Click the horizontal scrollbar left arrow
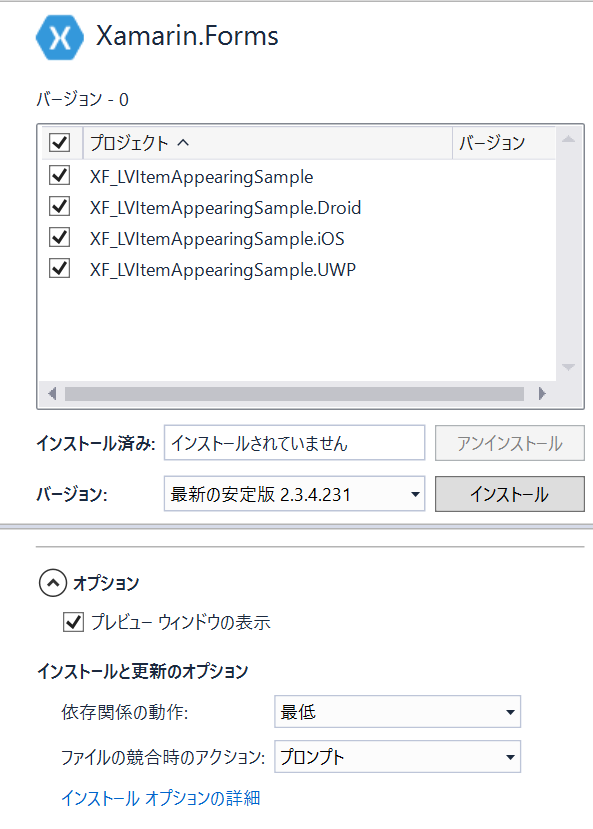Screen dimensions: 593x829 52,394
